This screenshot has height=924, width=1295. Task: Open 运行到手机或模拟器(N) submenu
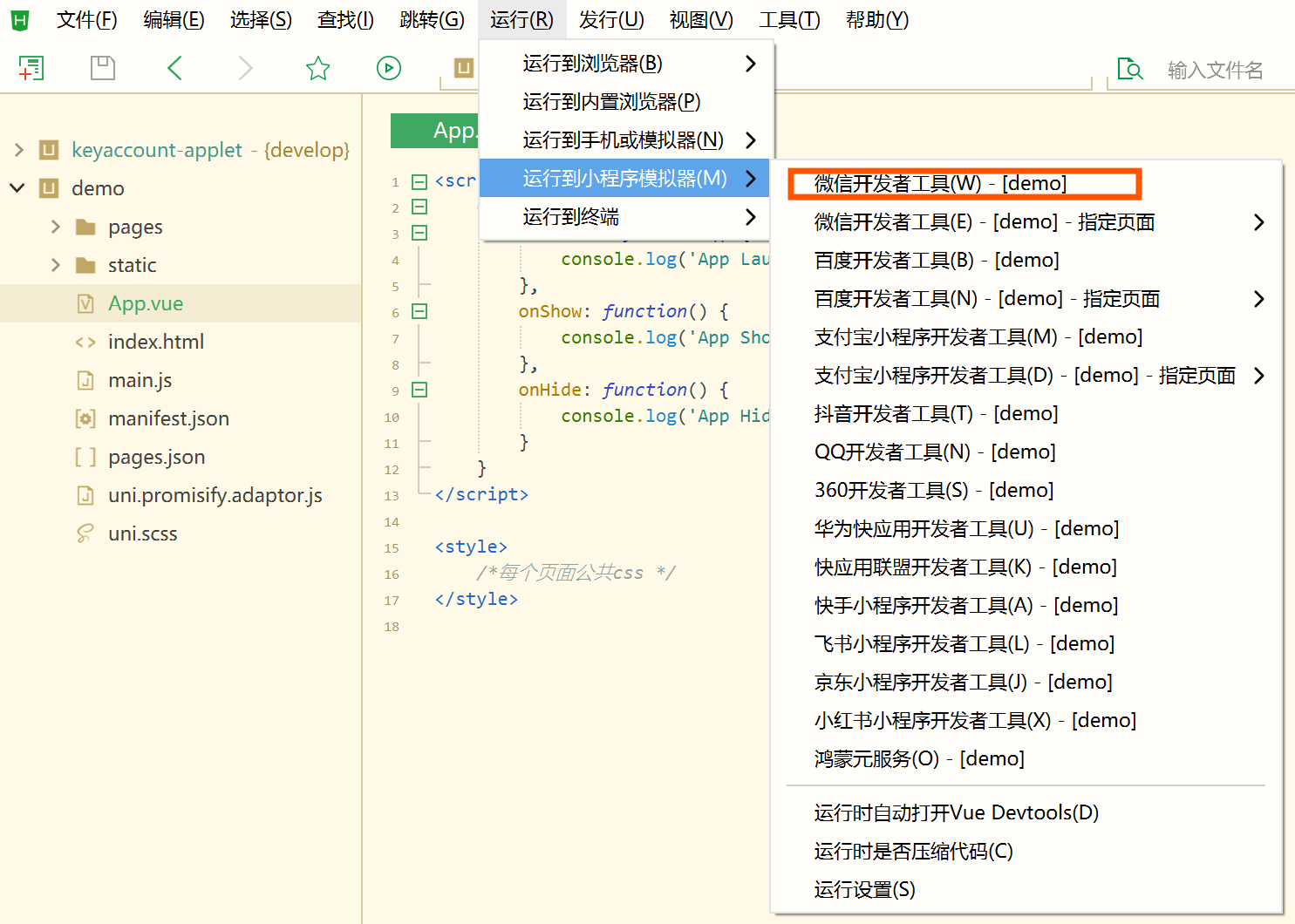coord(624,140)
